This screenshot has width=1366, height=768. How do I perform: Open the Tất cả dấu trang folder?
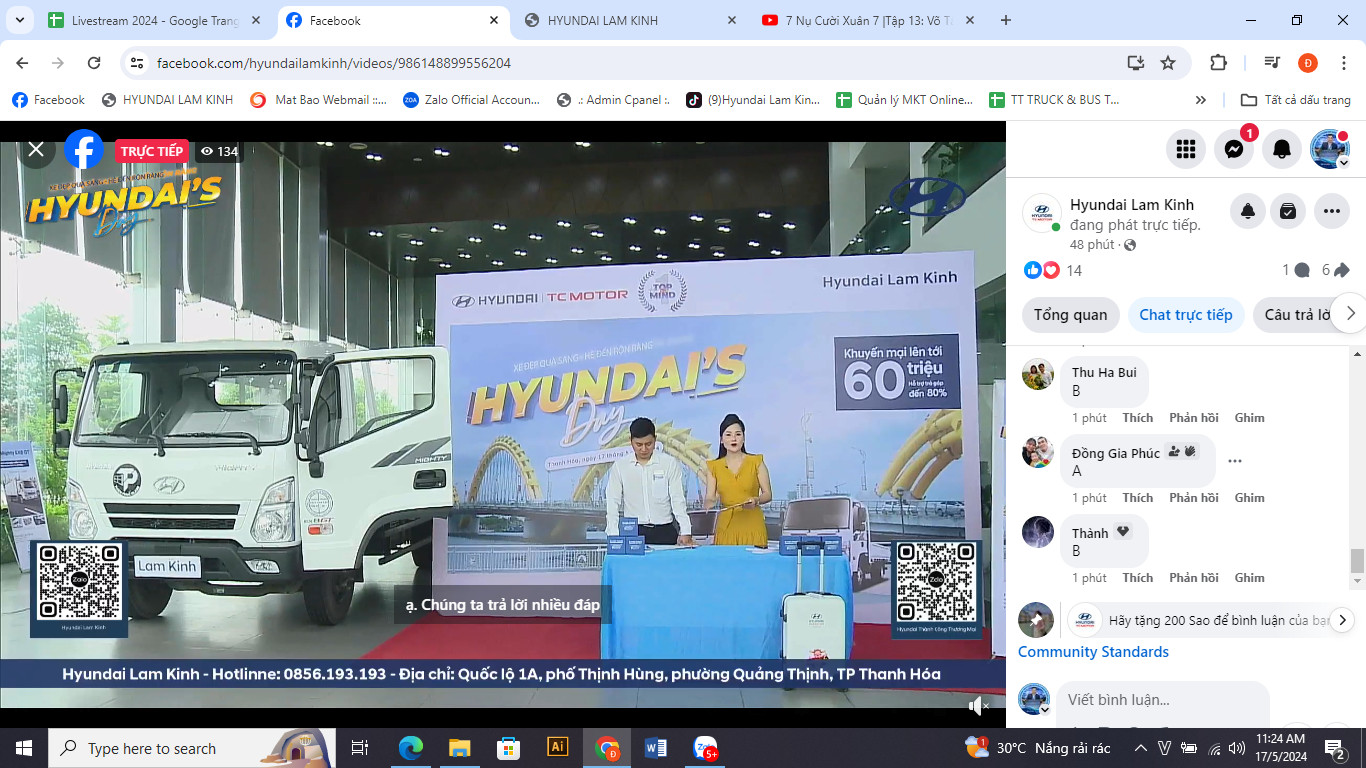point(1296,100)
